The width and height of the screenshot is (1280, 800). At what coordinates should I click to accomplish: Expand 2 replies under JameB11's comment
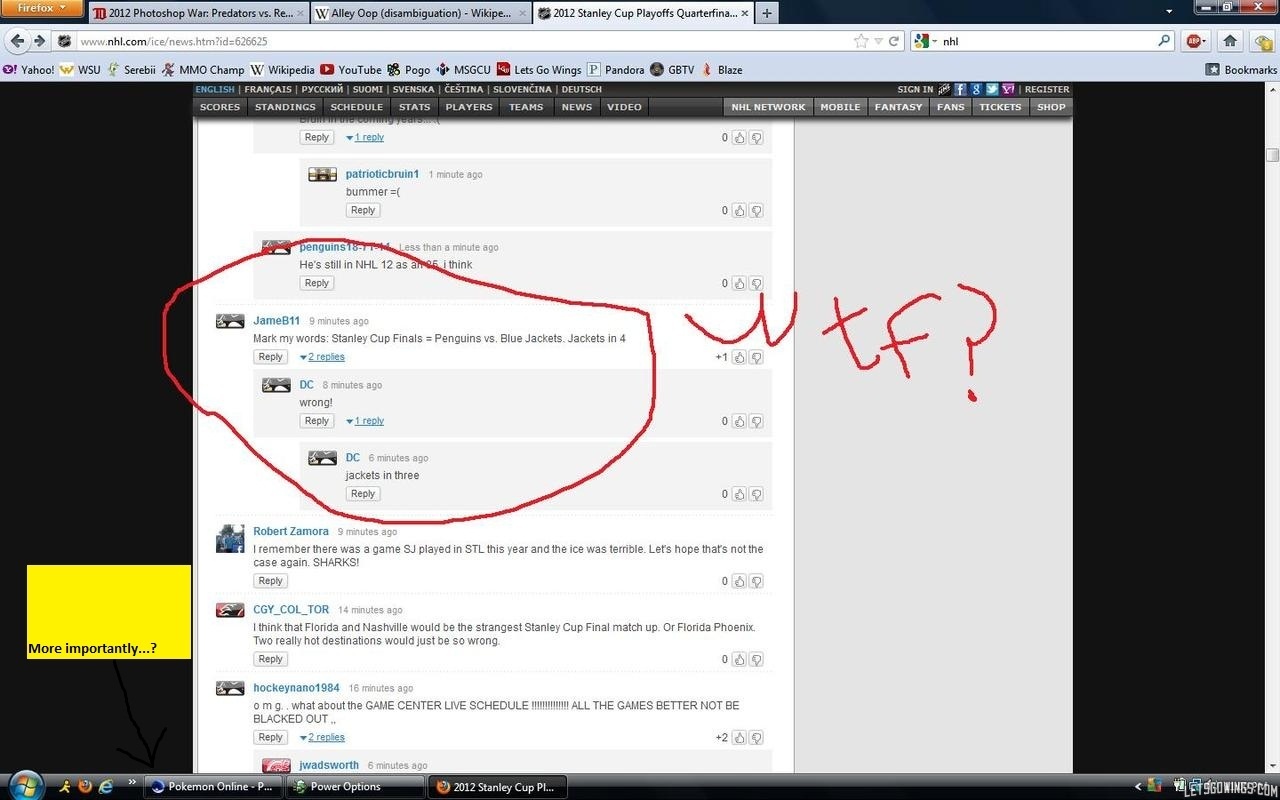[322, 357]
